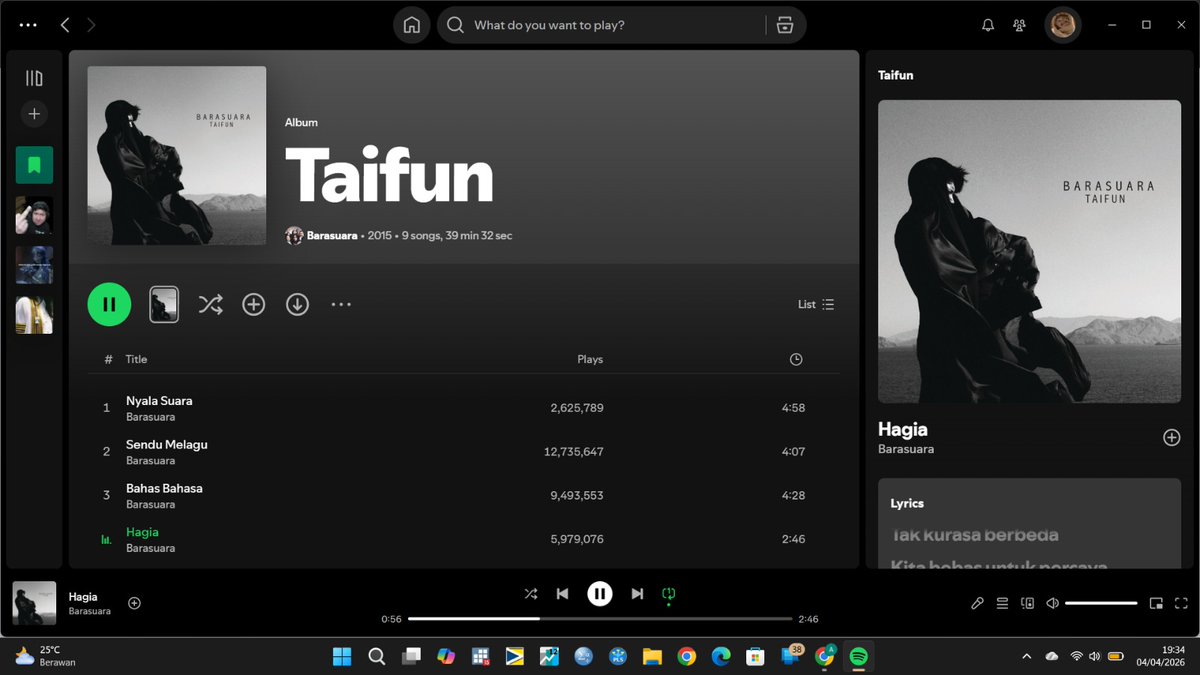The image size is (1200, 675).
Task: Go forward with the right arrow
Action: pyautogui.click(x=91, y=25)
